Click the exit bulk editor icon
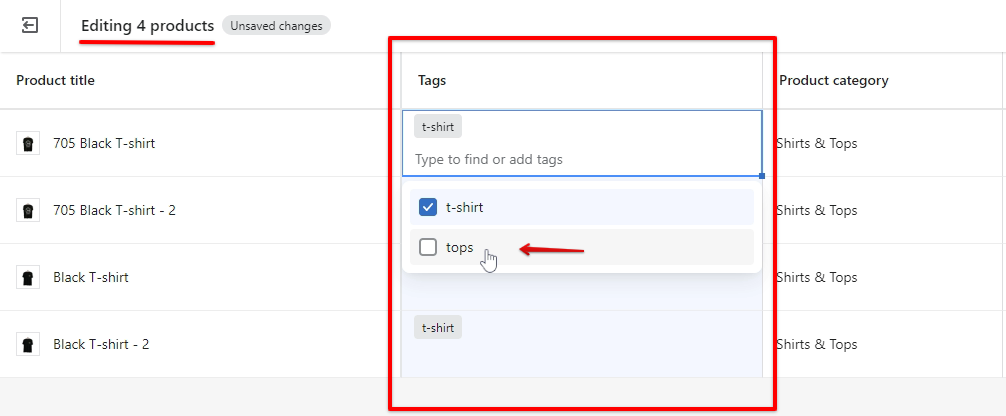The height and width of the screenshot is (416, 1006). (31, 26)
